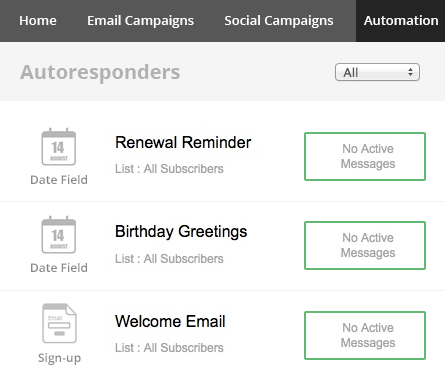This screenshot has height=382, width=445.
Task: Click List : All Subscribers under Welcome Email
Action: coord(169,348)
